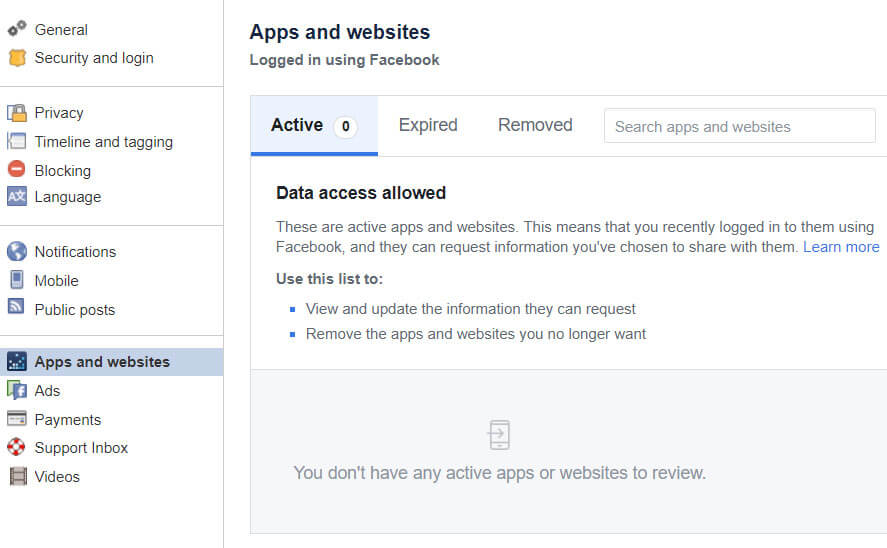Click the Notifications globe icon

click(17, 251)
